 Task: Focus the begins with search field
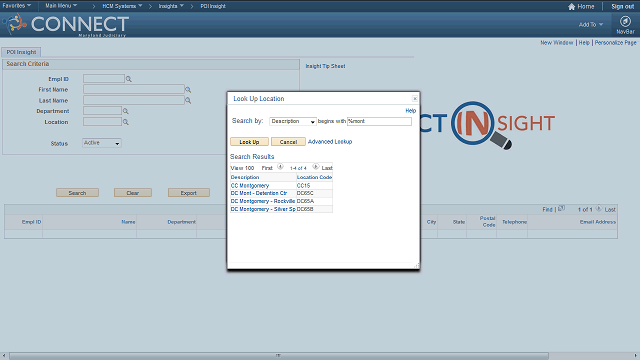point(379,121)
